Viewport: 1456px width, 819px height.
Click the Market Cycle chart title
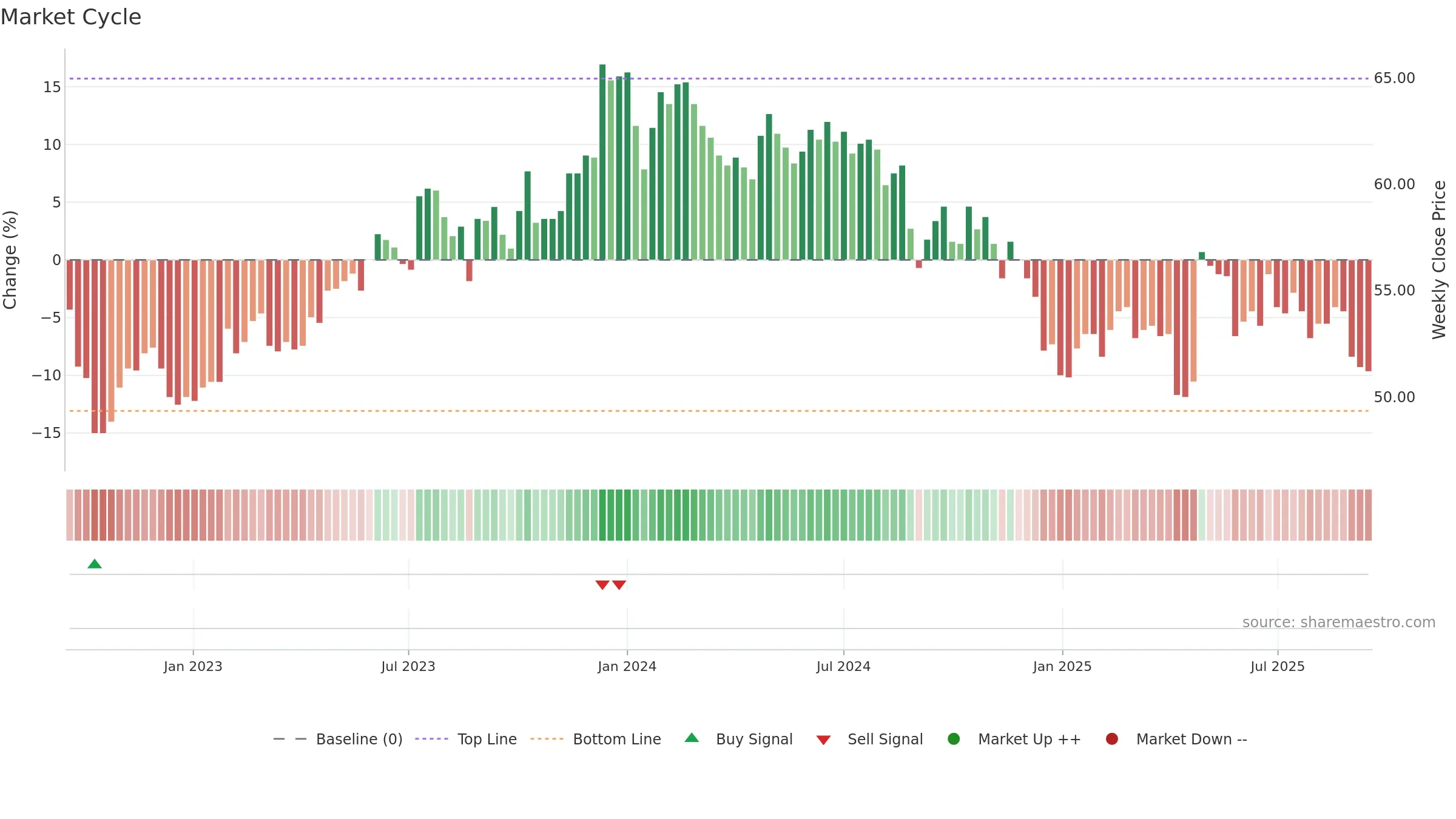coord(71,17)
